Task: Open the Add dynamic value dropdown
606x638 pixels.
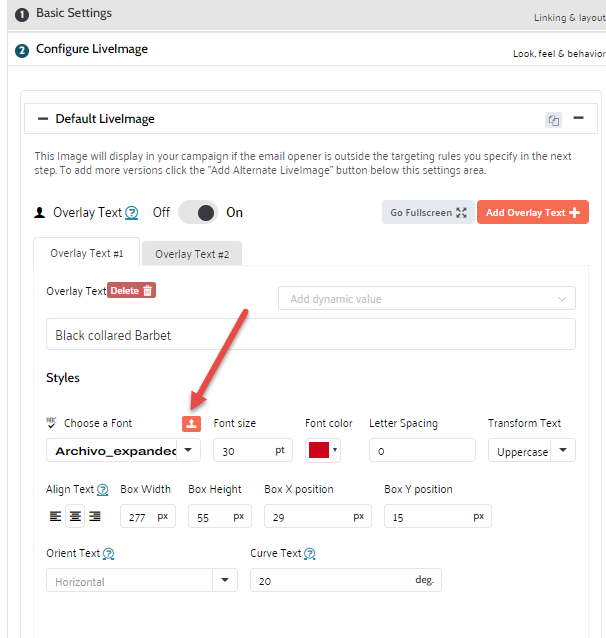Action: tap(427, 299)
